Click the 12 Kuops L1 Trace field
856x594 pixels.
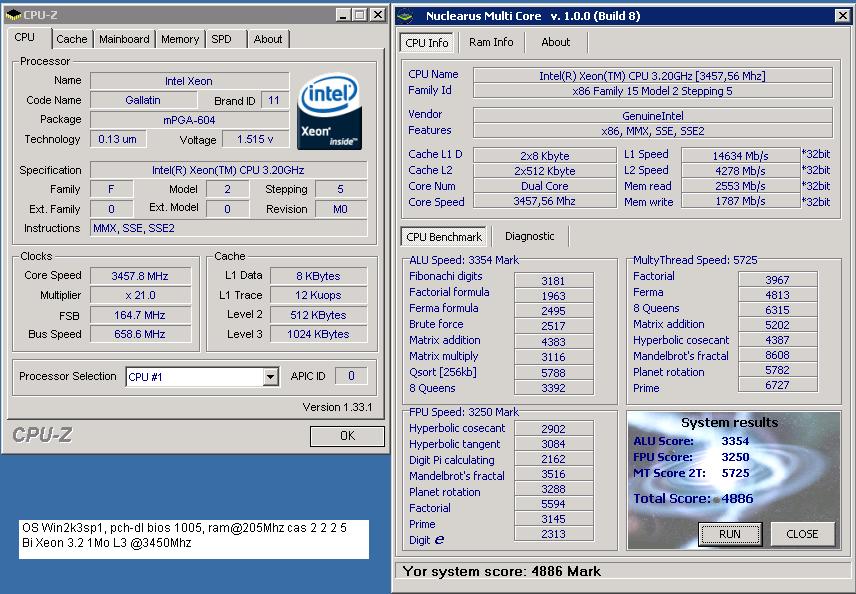(x=318, y=295)
